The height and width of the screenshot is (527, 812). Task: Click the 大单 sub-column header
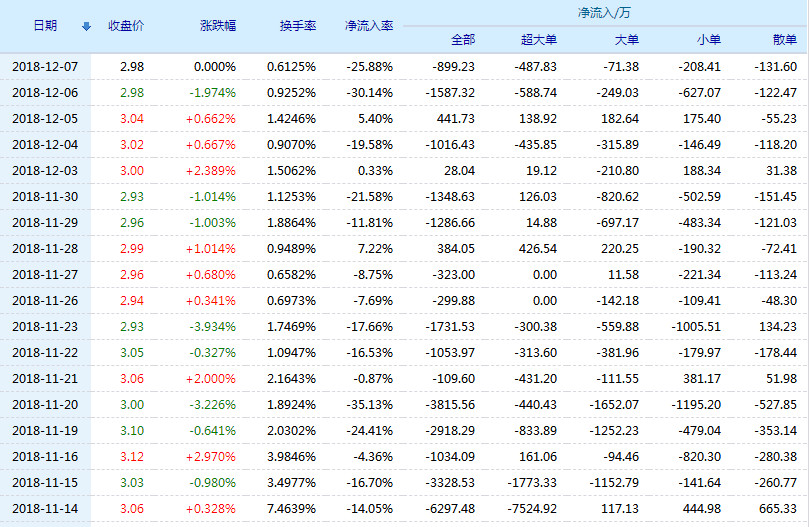pyautogui.click(x=626, y=40)
